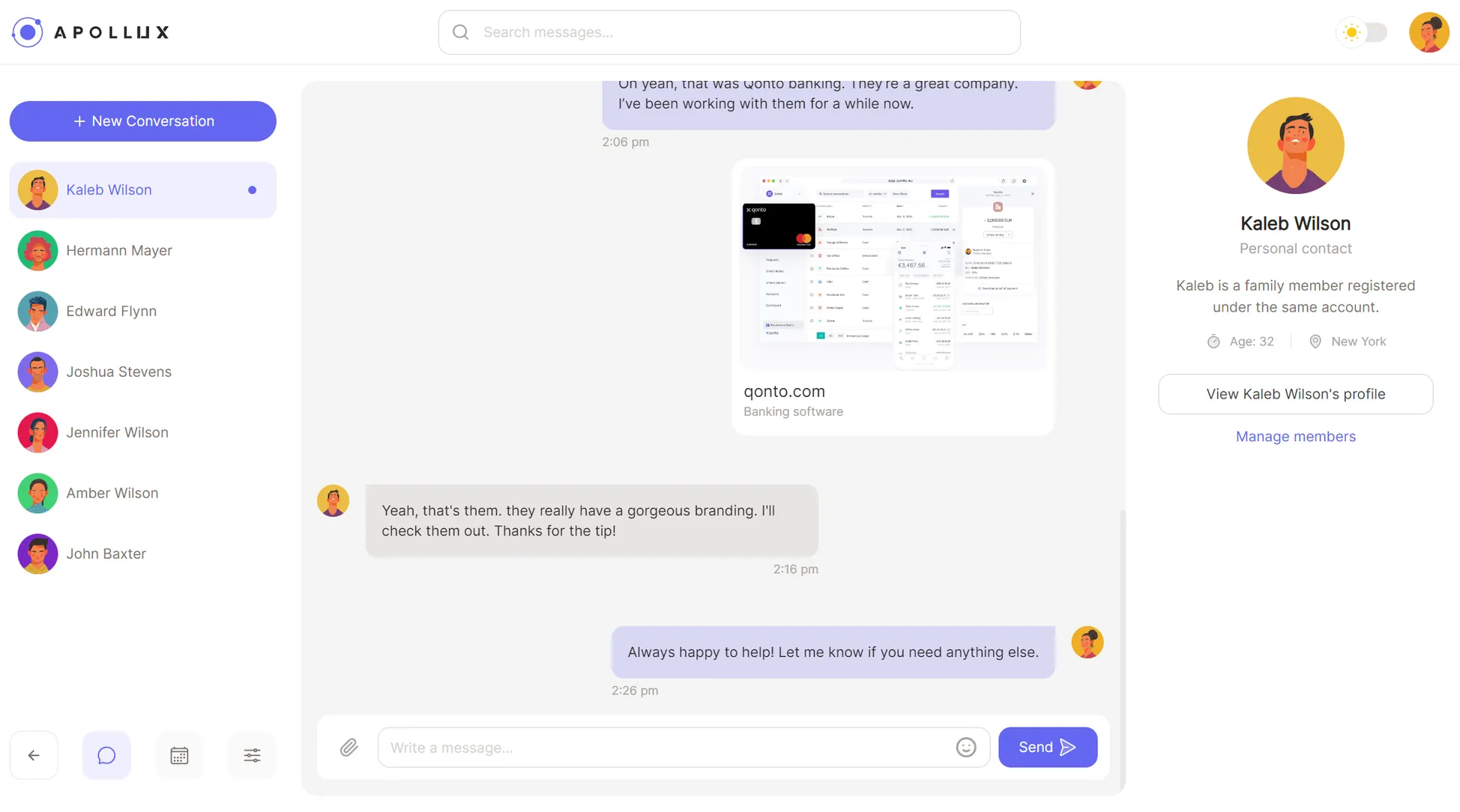Open the Manage members dropdown

point(1295,435)
